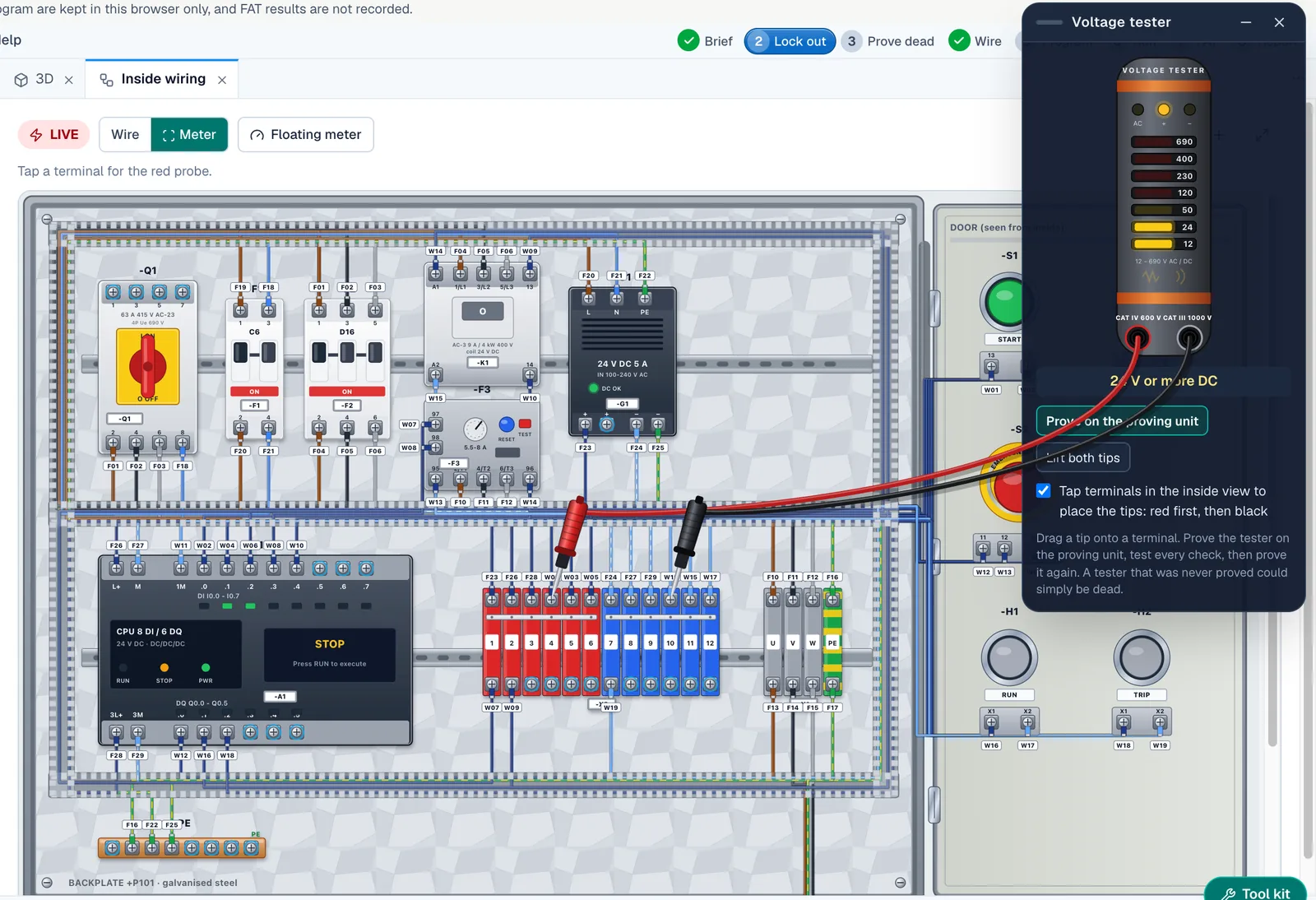Image resolution: width=1316 pixels, height=900 pixels.
Task: Open the Floating meter
Action: 306,135
